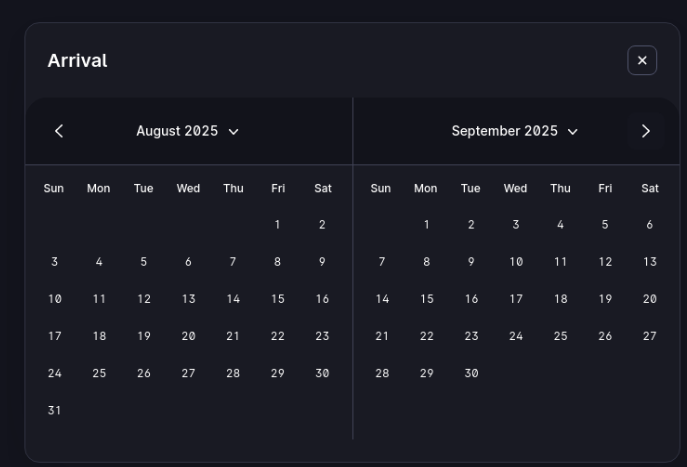This screenshot has height=467, width=687.
Task: Select September 10
Action: pyautogui.click(x=516, y=262)
